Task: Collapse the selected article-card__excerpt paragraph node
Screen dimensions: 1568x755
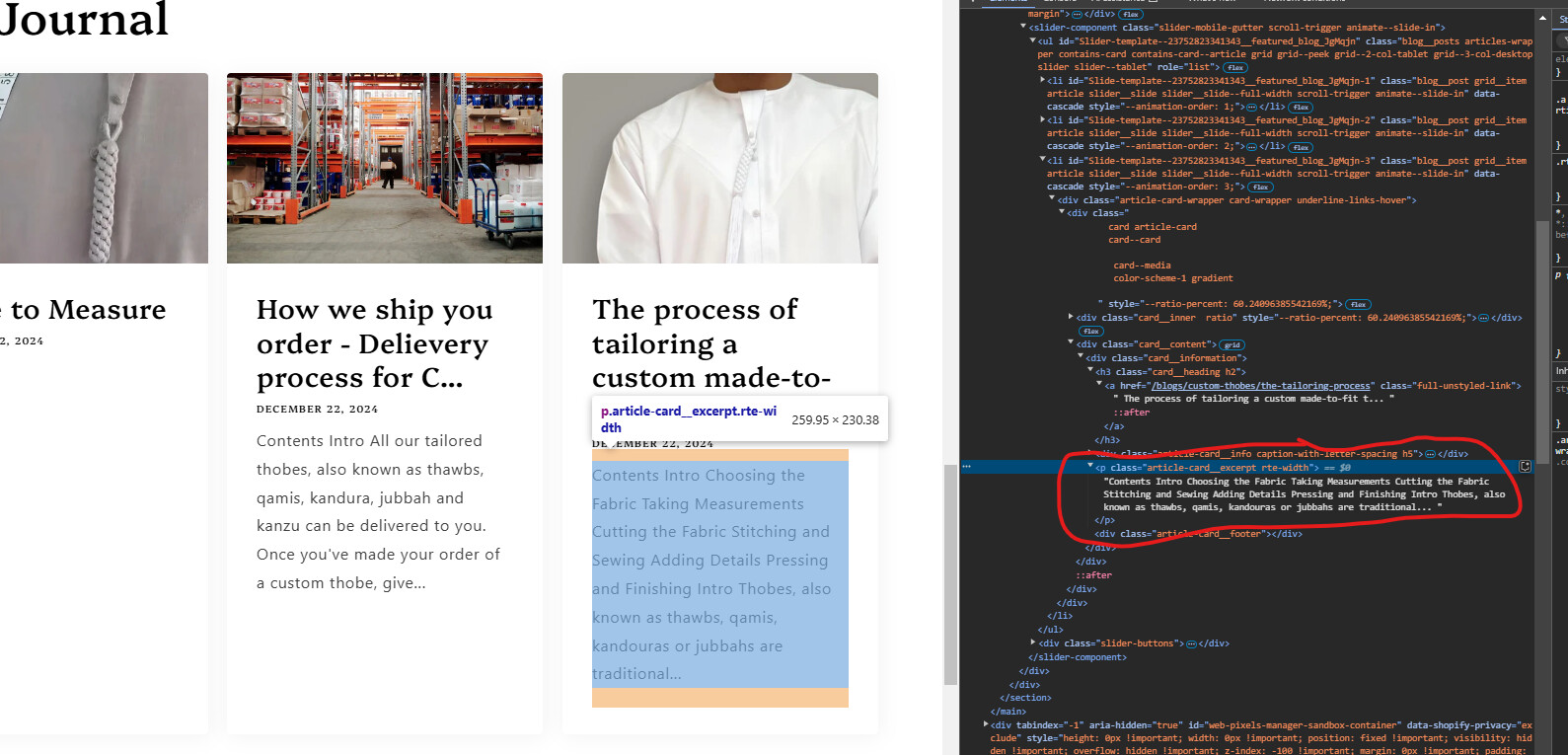Action: [x=1090, y=467]
